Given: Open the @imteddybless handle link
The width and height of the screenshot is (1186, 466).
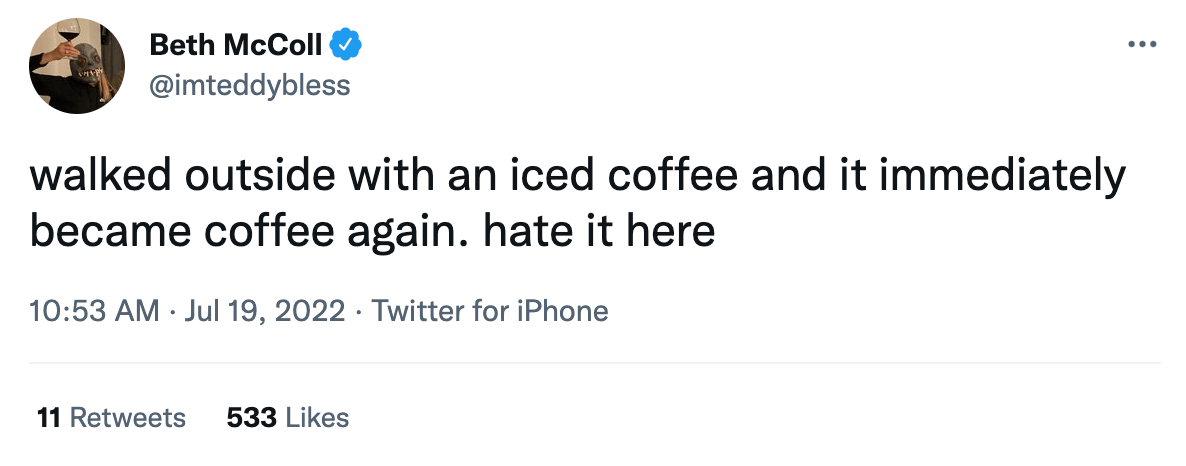Looking at the screenshot, I should pyautogui.click(x=250, y=85).
